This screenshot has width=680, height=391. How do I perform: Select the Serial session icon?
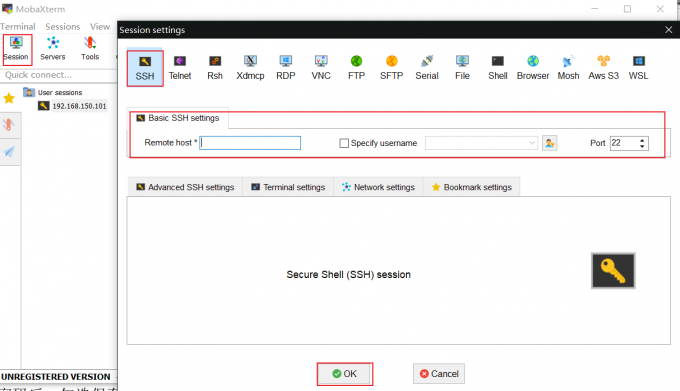point(427,68)
